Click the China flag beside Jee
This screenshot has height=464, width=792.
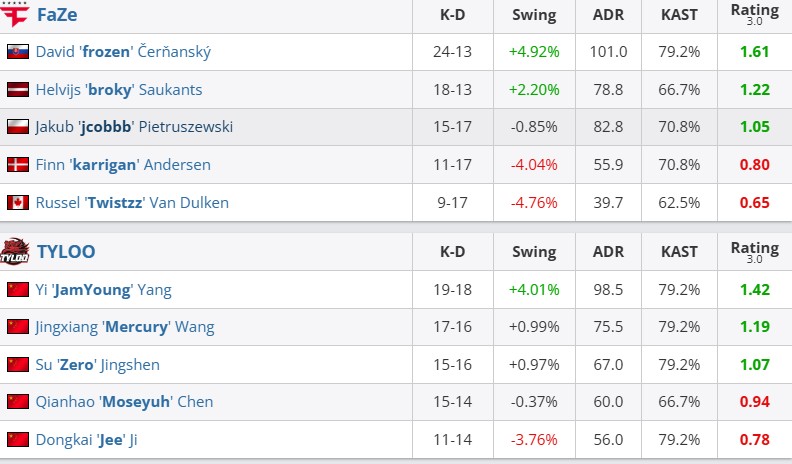[17, 439]
